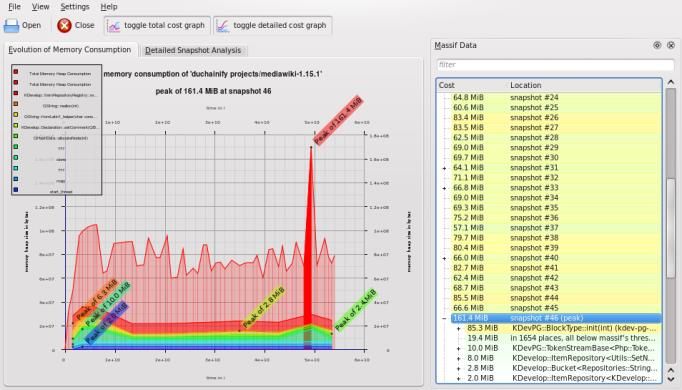Toggle total cost graph button

[157, 26]
